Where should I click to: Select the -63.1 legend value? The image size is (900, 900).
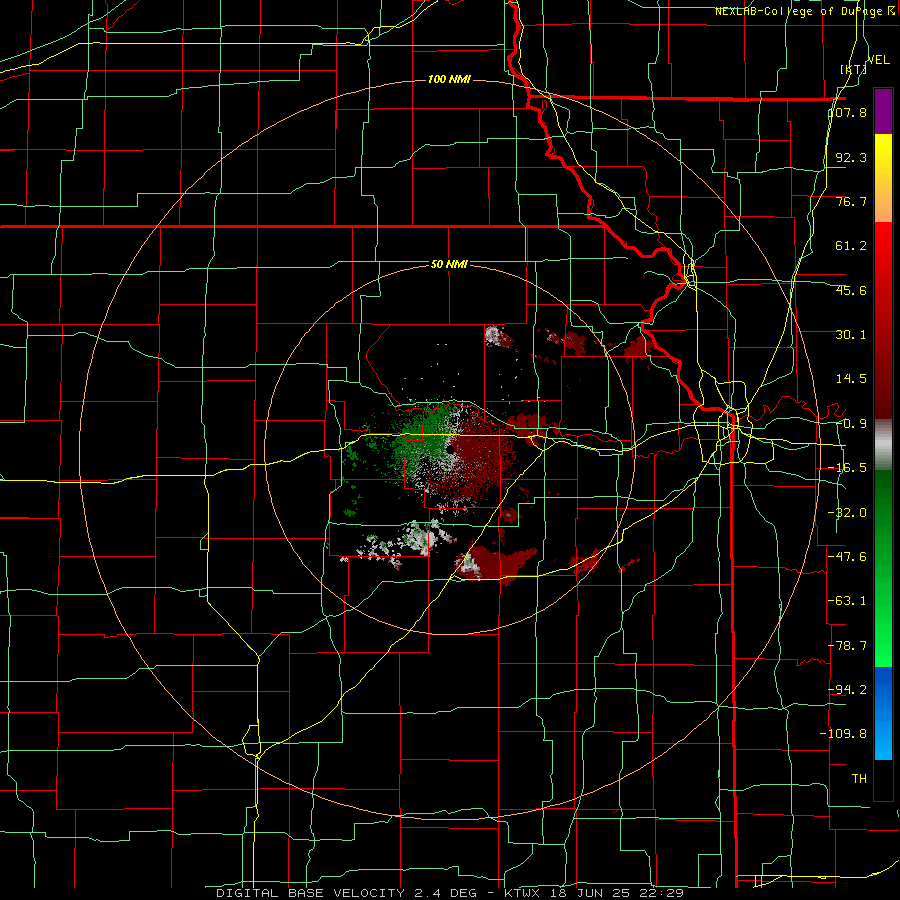coord(848,601)
